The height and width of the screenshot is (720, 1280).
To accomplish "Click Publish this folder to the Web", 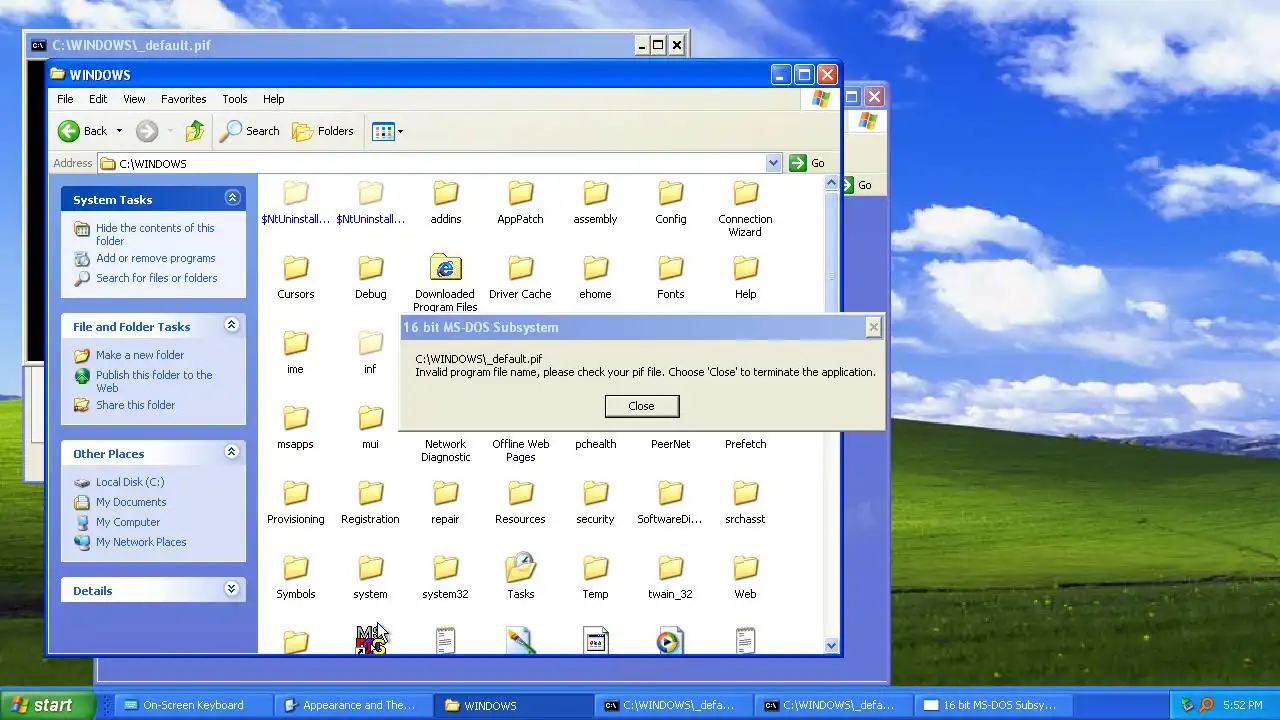I will pyautogui.click(x=154, y=381).
